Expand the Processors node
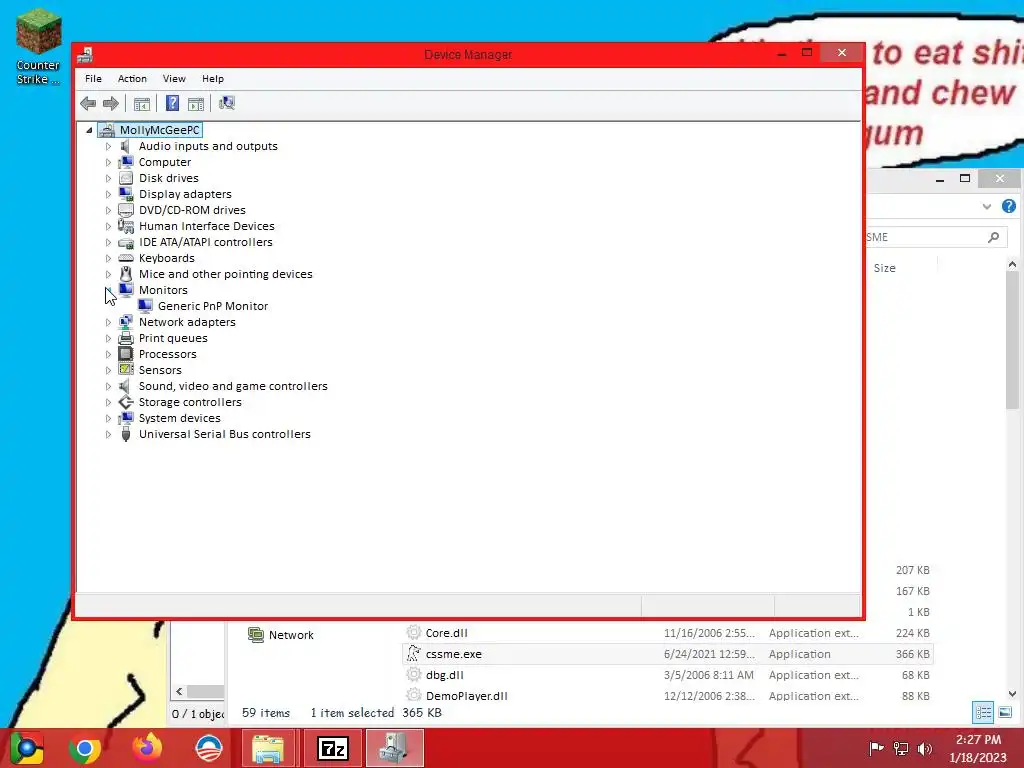The width and height of the screenshot is (1024, 768). tap(108, 355)
